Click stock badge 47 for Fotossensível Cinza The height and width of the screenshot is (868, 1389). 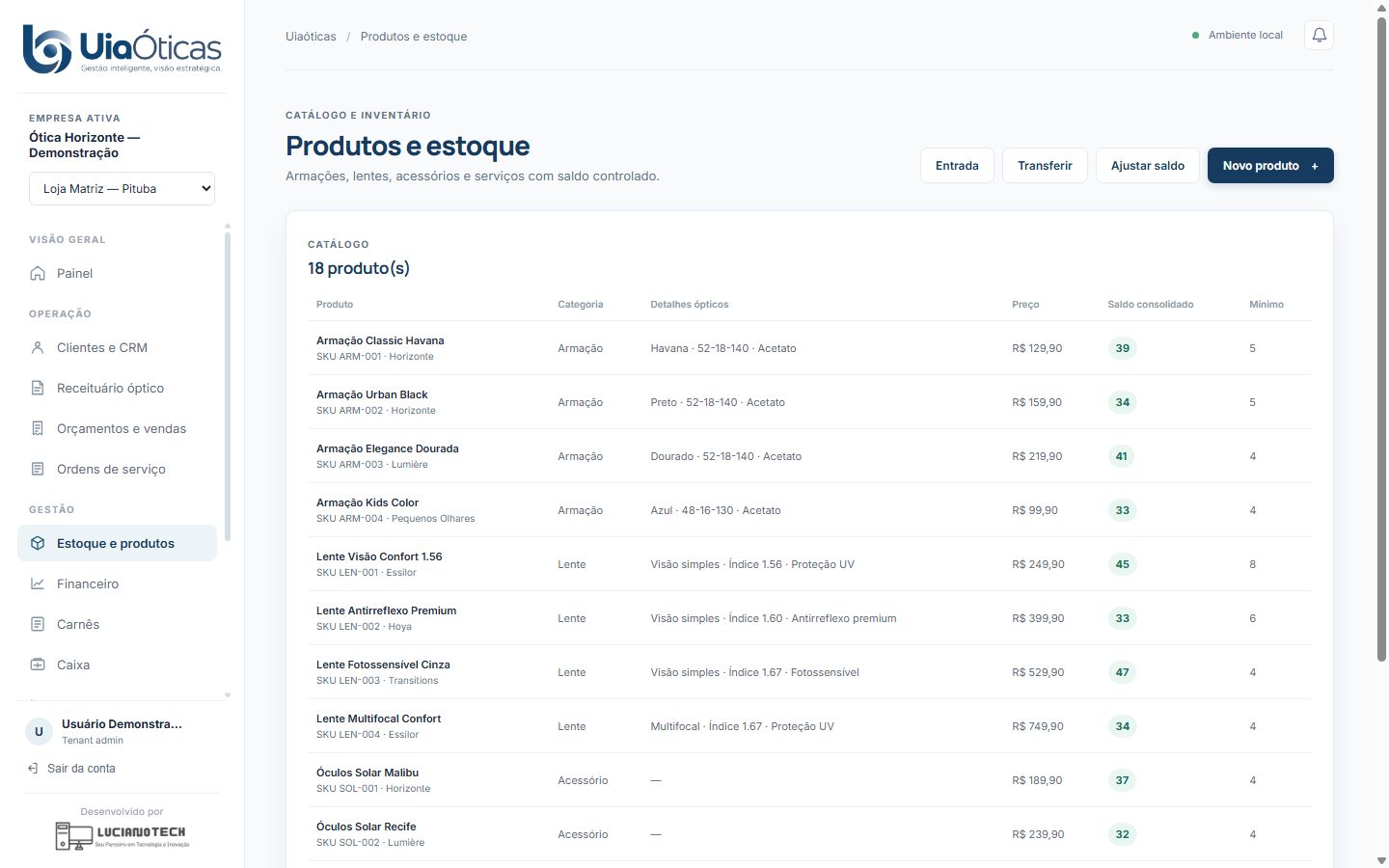point(1122,672)
